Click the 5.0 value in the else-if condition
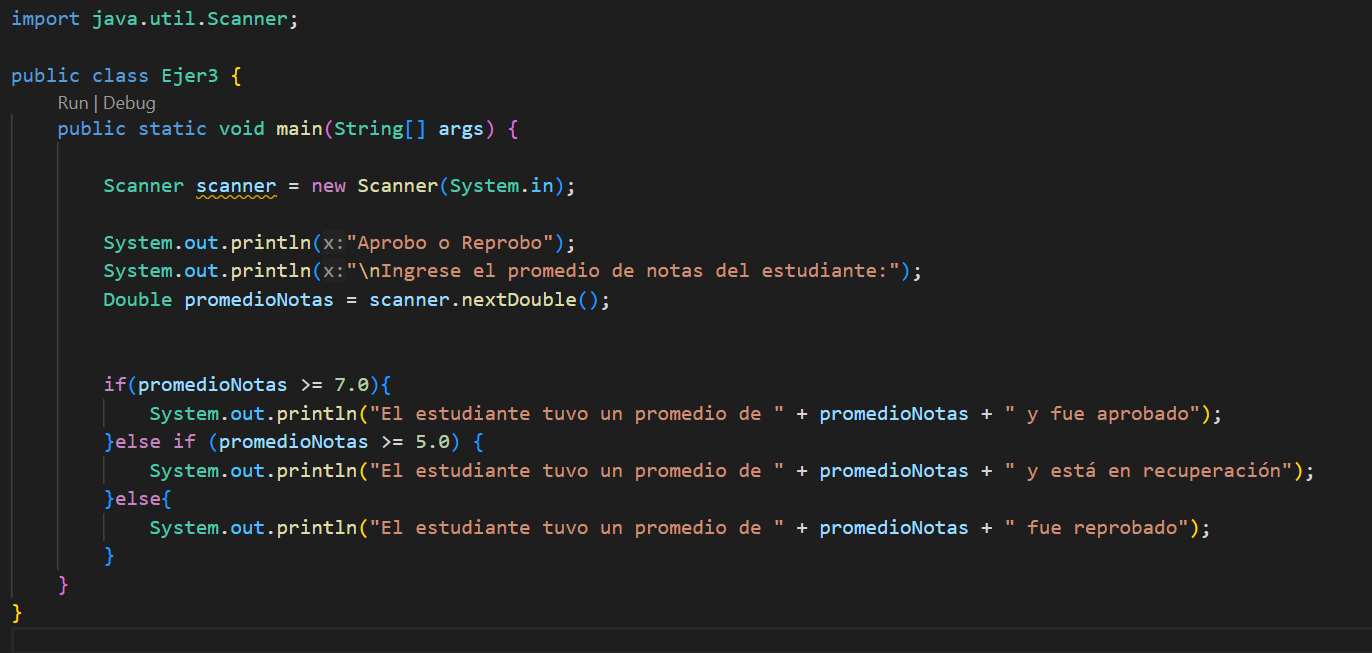The image size is (1372, 653). tap(432, 442)
